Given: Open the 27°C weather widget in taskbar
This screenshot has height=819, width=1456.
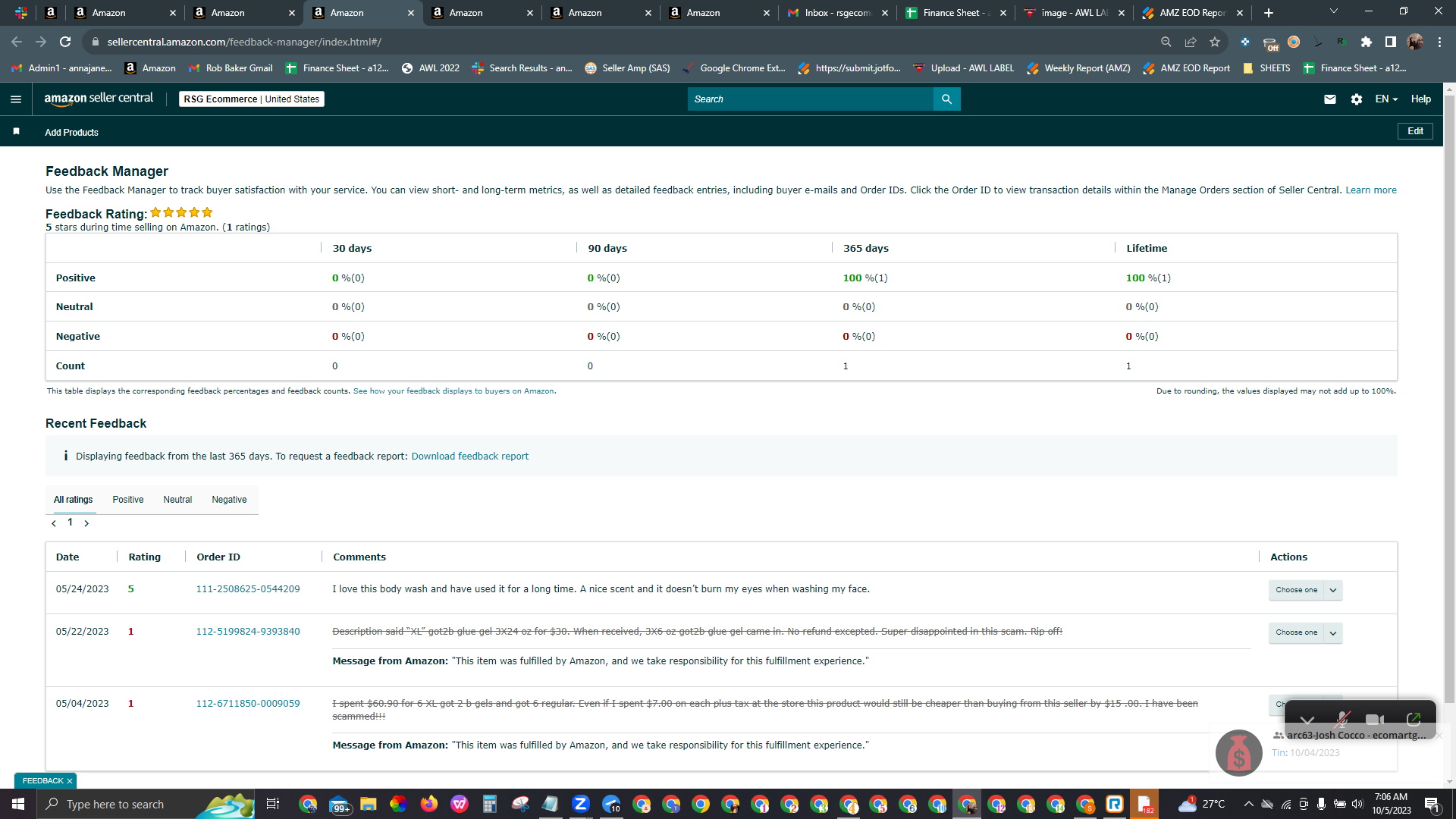Looking at the screenshot, I should (x=1203, y=804).
